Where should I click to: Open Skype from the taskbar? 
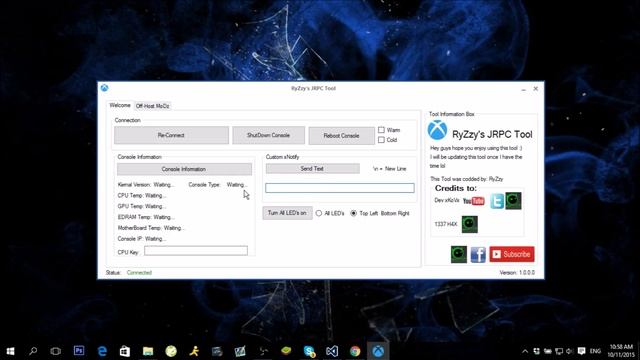[309, 351]
